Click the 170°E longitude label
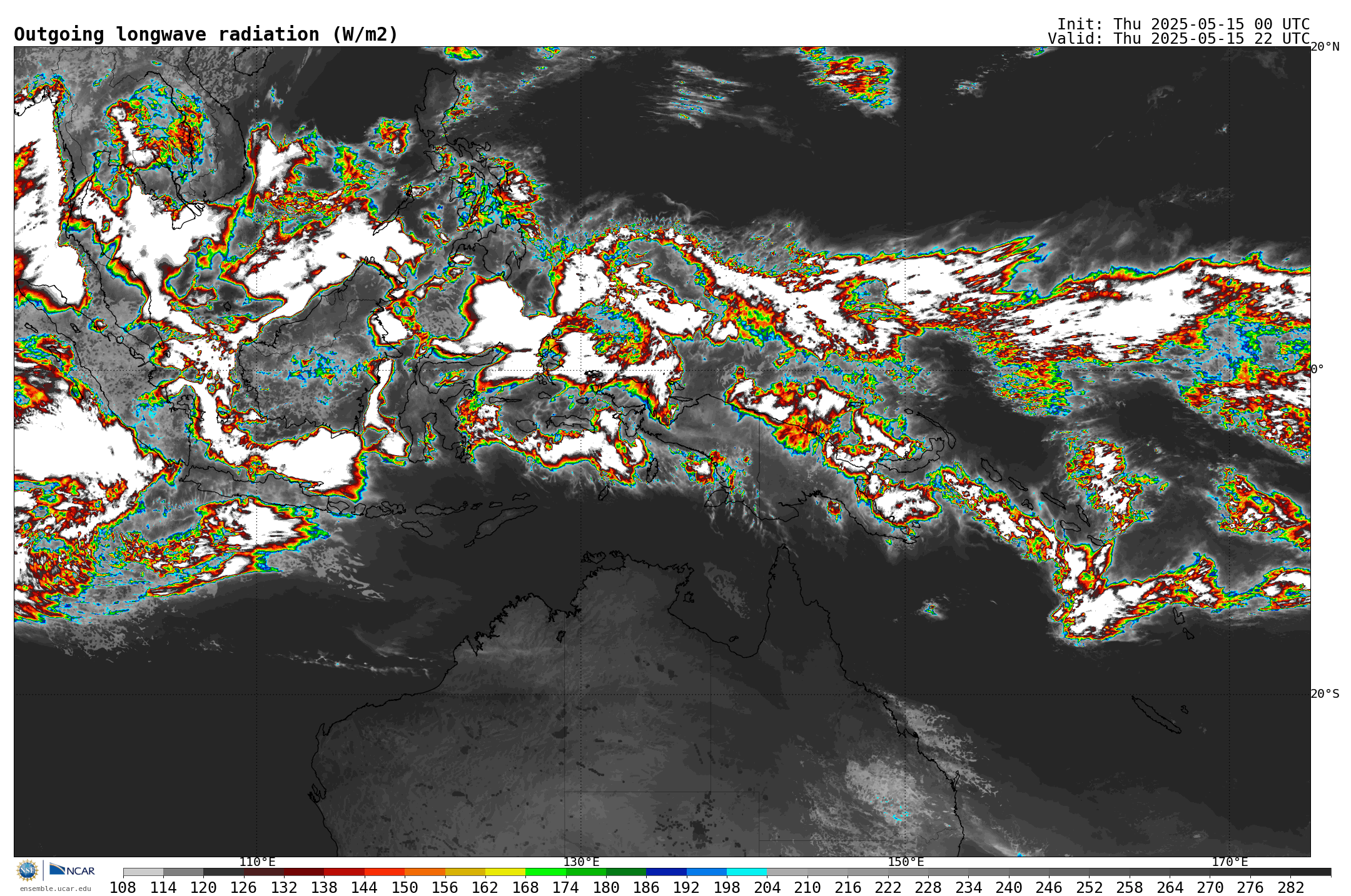Viewport: 1351px width, 896px height. [1230, 862]
